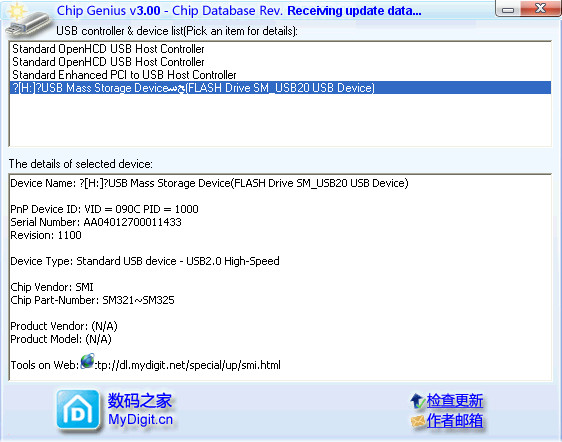Open the 作者邮箱 author email link

454,421
